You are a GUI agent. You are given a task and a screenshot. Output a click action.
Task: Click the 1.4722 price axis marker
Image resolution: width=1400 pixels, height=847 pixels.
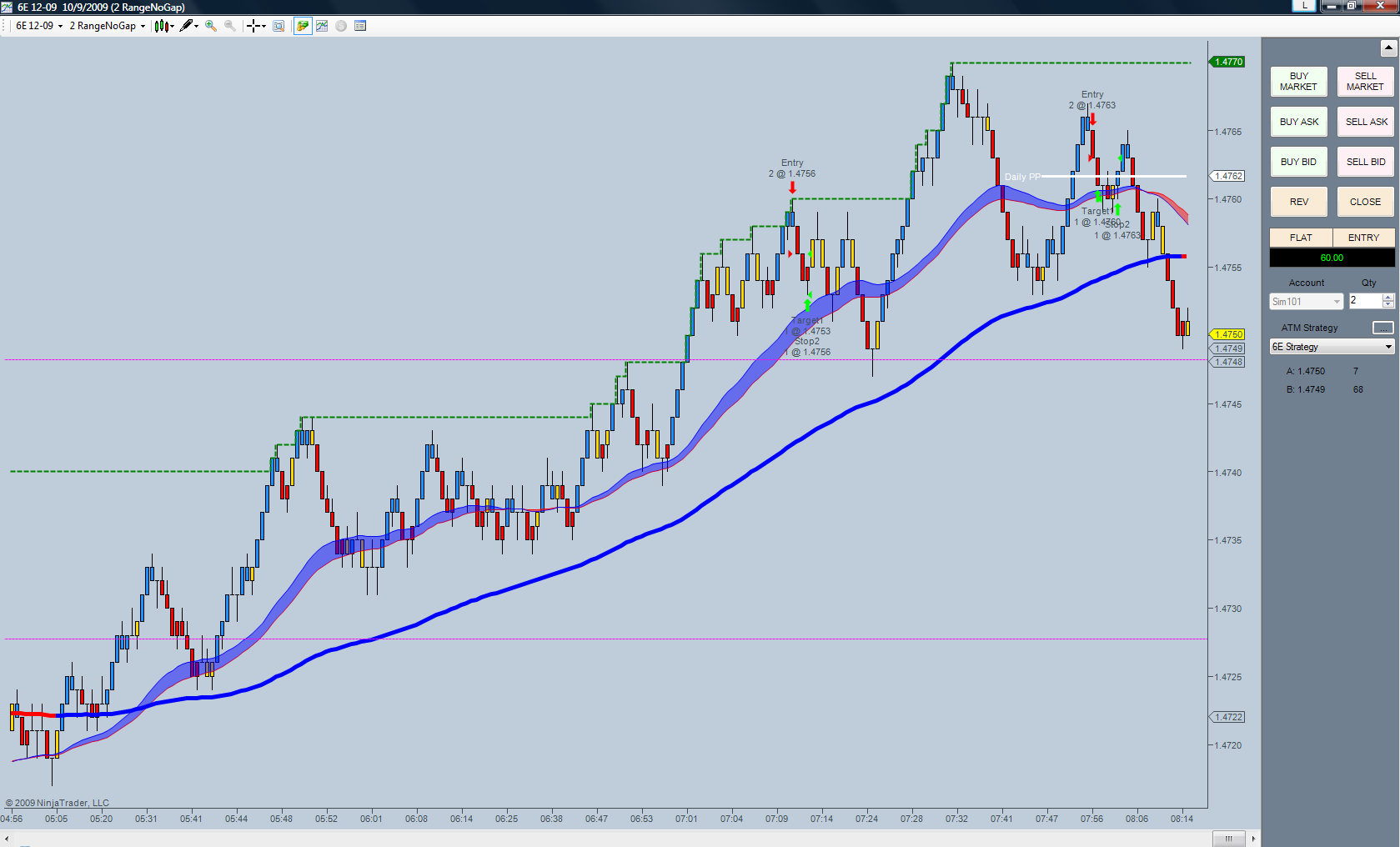[x=1227, y=717]
